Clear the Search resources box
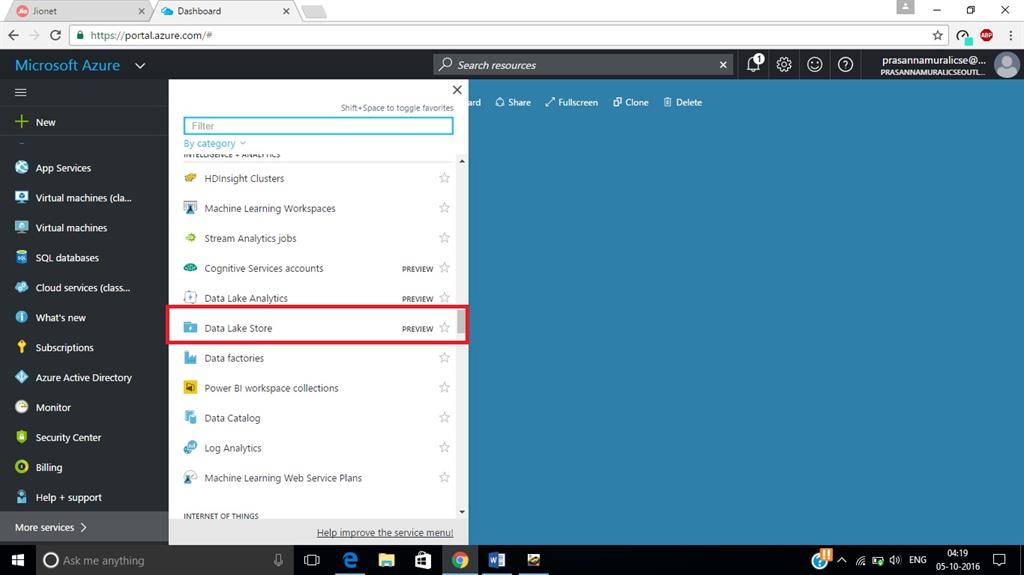The image size is (1024, 575). click(x=723, y=65)
